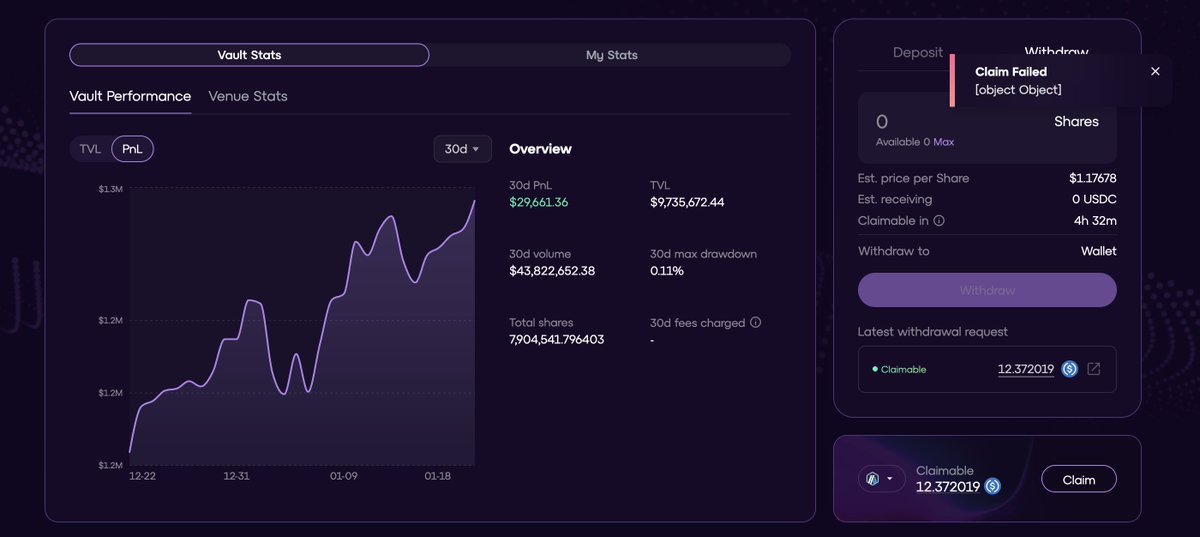This screenshot has width=1200, height=537.
Task: Click the Claimable 12.372019 amount at bottom
Action: point(948,487)
